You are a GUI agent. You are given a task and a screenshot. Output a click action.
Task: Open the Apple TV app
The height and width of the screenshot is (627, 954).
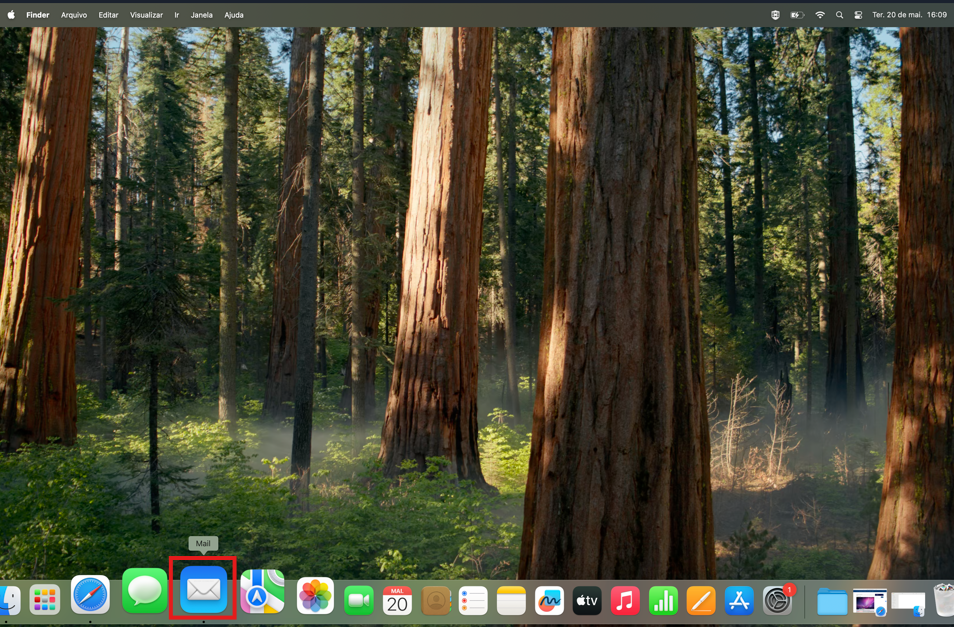[x=587, y=600]
